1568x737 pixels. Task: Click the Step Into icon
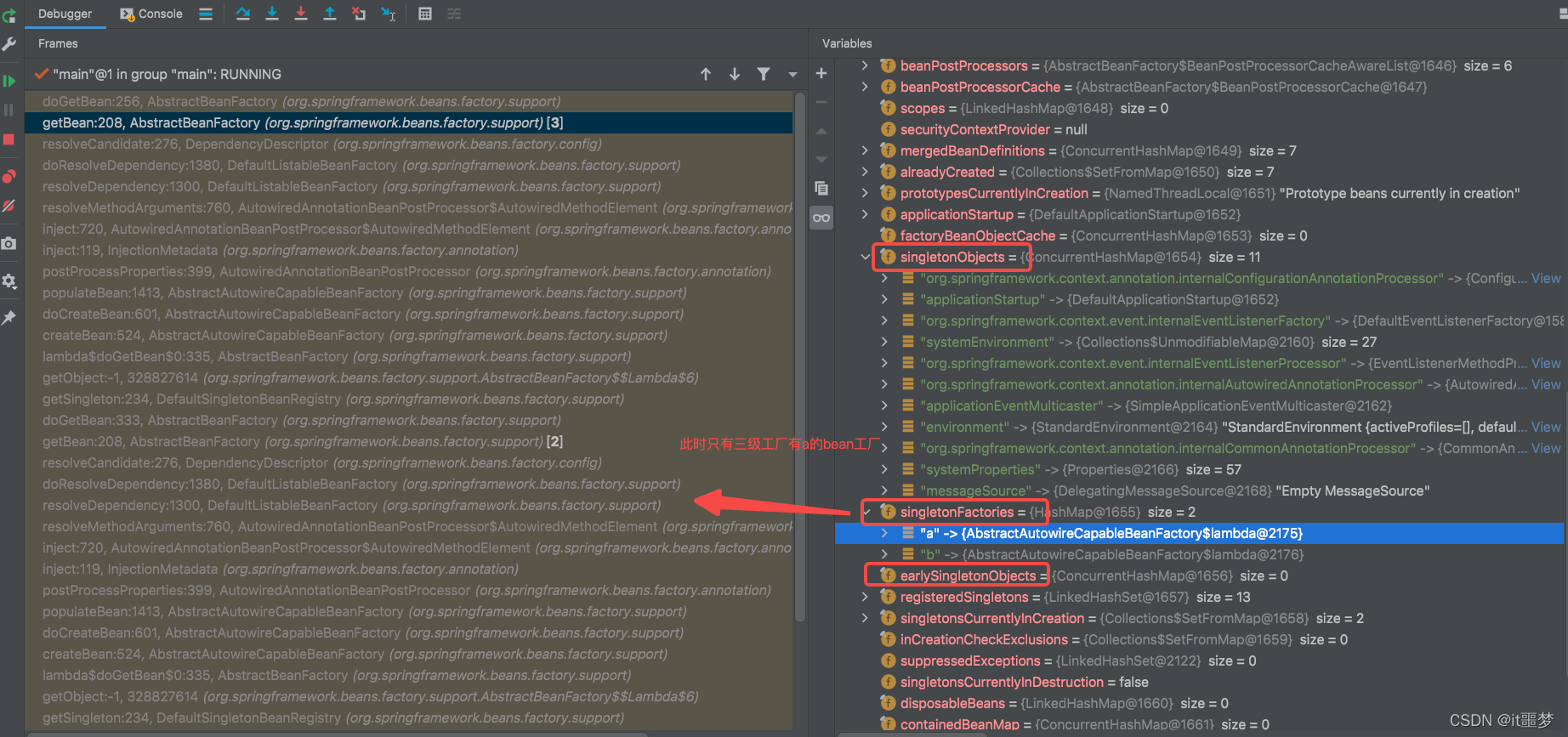pos(272,14)
